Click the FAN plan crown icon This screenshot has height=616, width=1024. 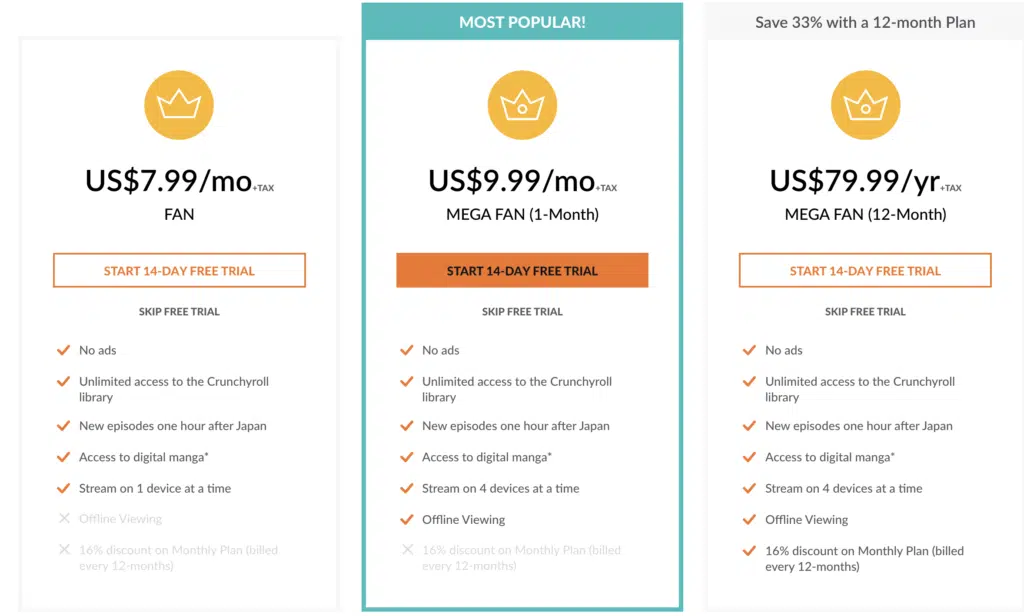179,105
